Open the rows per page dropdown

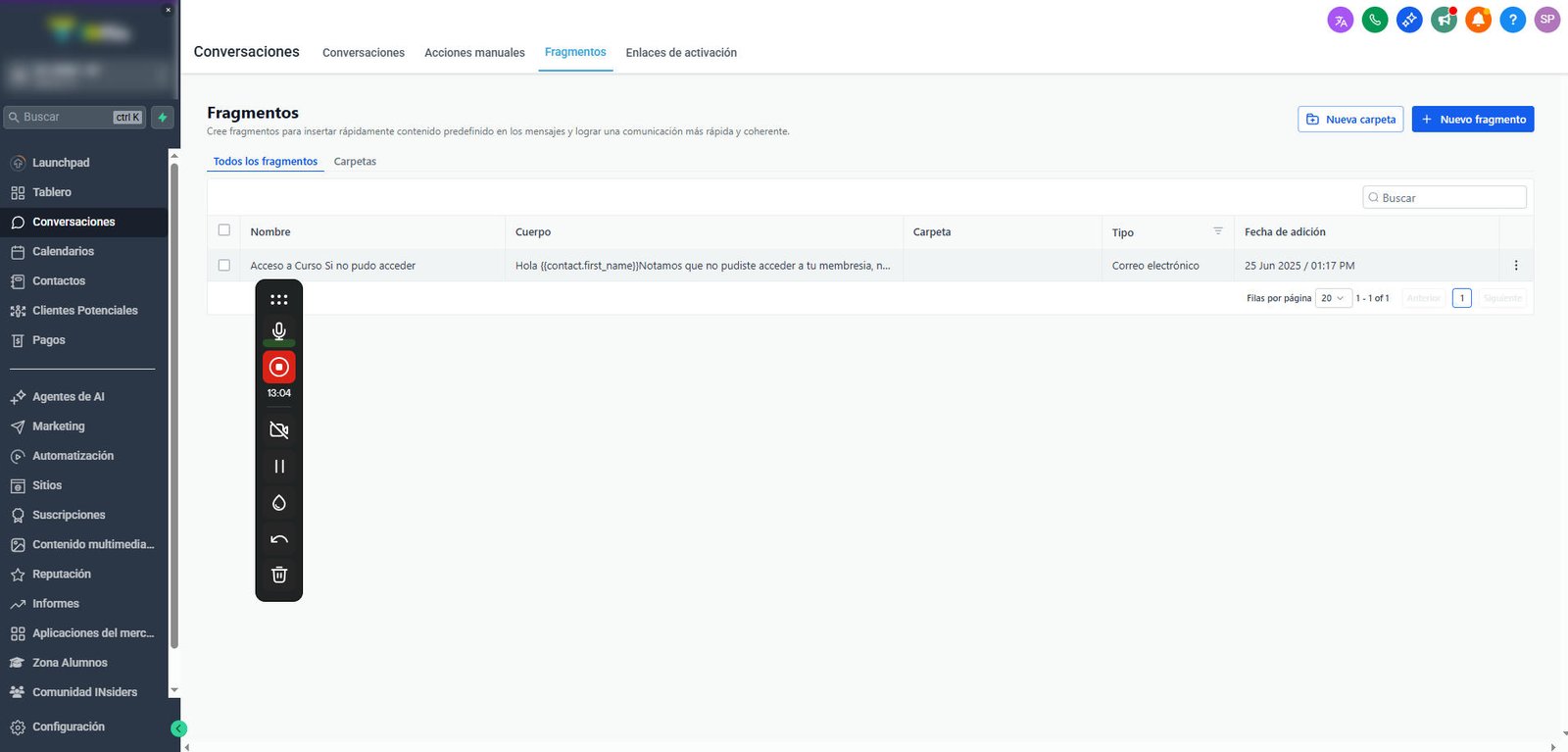point(1333,298)
